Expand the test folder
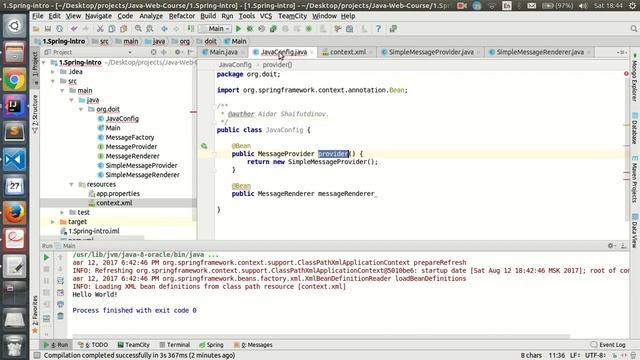Image resolution: width=640 pixels, height=360 pixels. 62,213
